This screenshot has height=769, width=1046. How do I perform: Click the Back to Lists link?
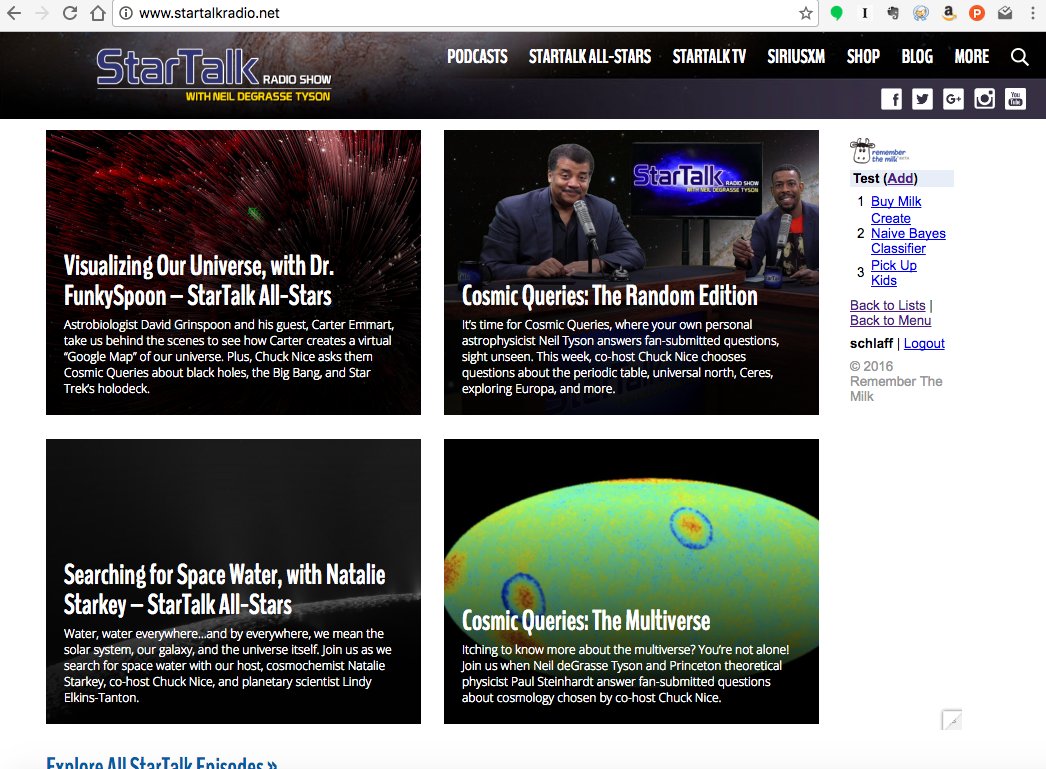pos(887,305)
